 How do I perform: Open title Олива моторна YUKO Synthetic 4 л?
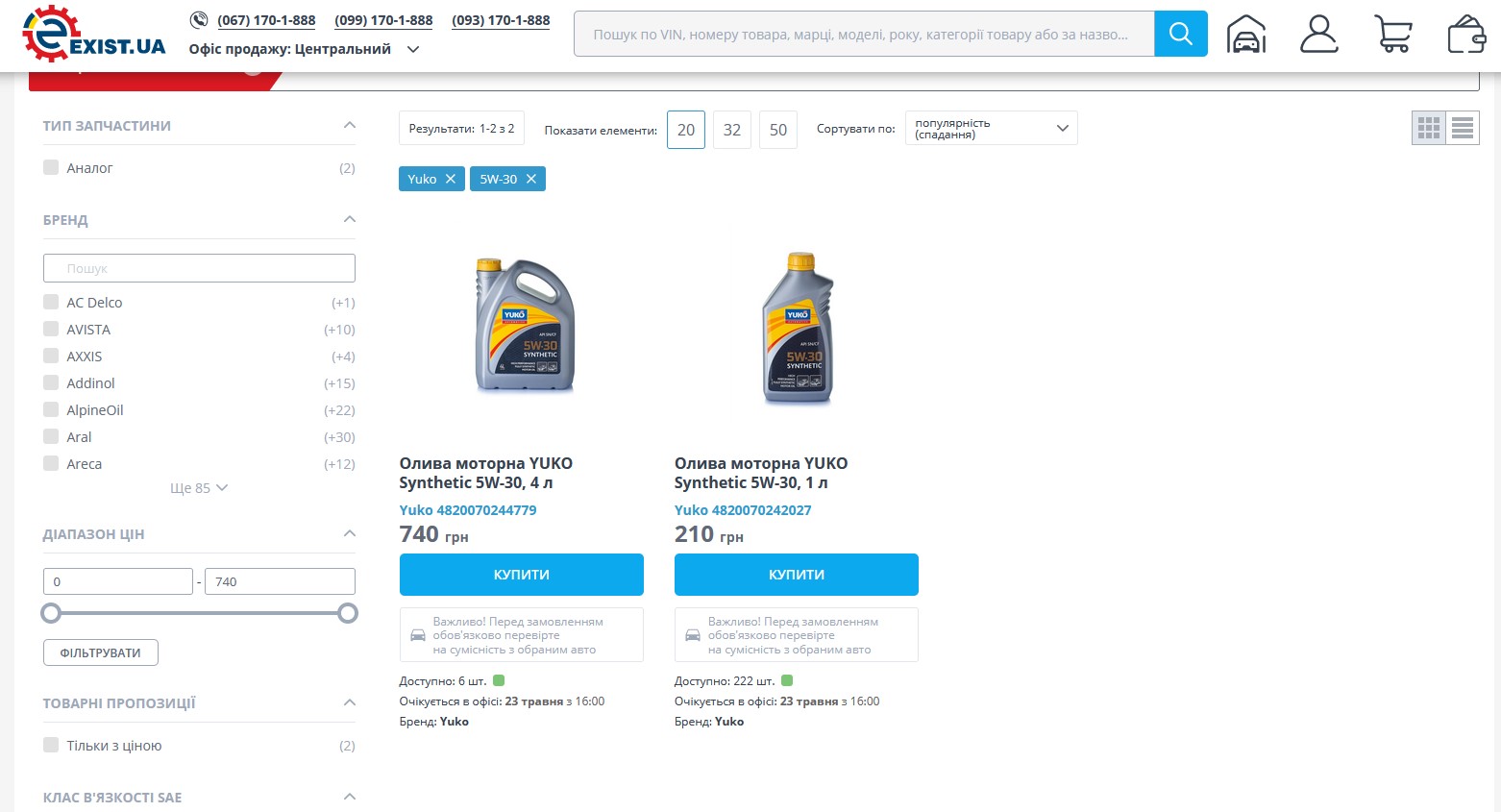tap(486, 473)
